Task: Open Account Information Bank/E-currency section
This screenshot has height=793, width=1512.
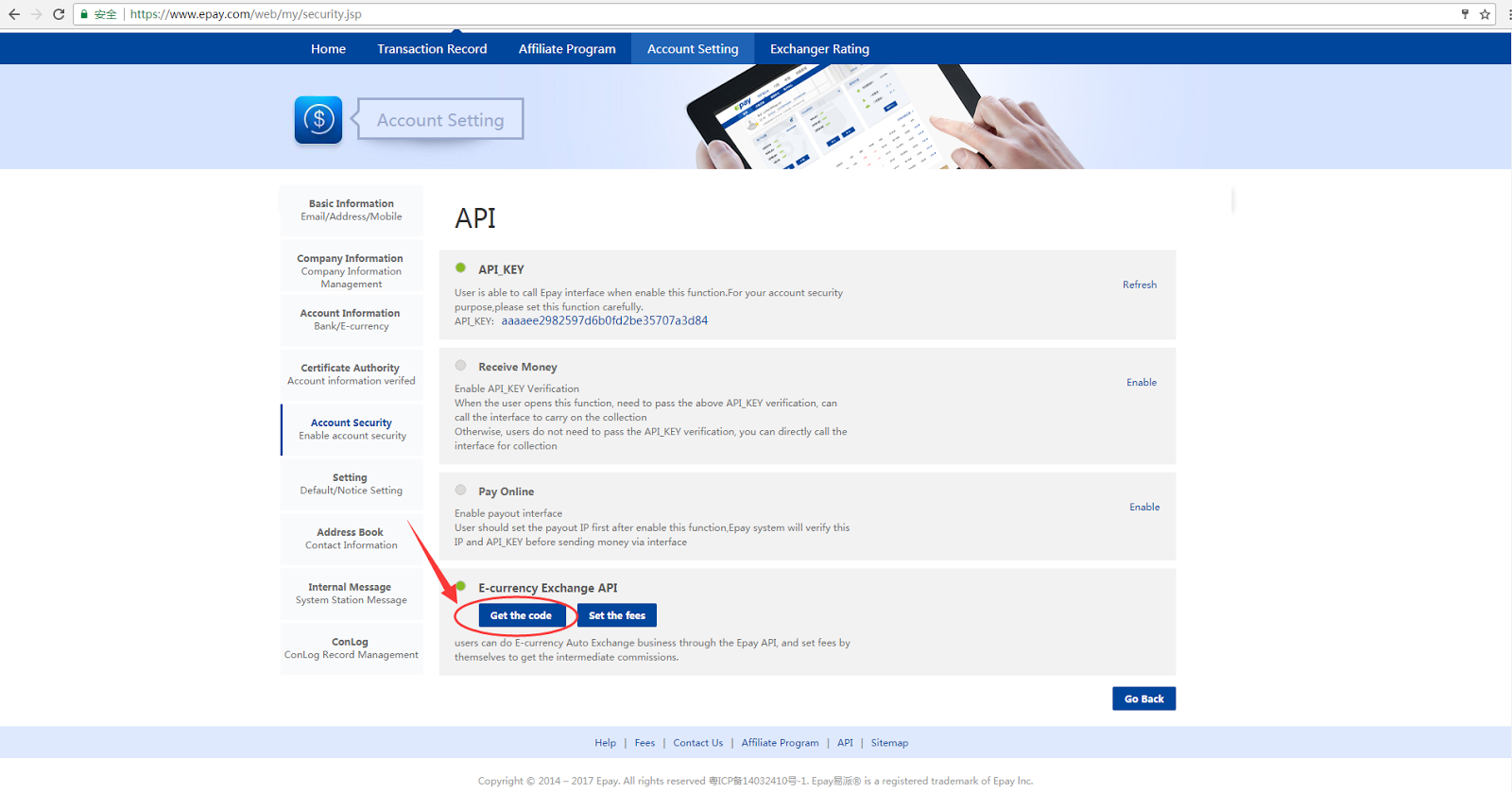Action: [352, 319]
